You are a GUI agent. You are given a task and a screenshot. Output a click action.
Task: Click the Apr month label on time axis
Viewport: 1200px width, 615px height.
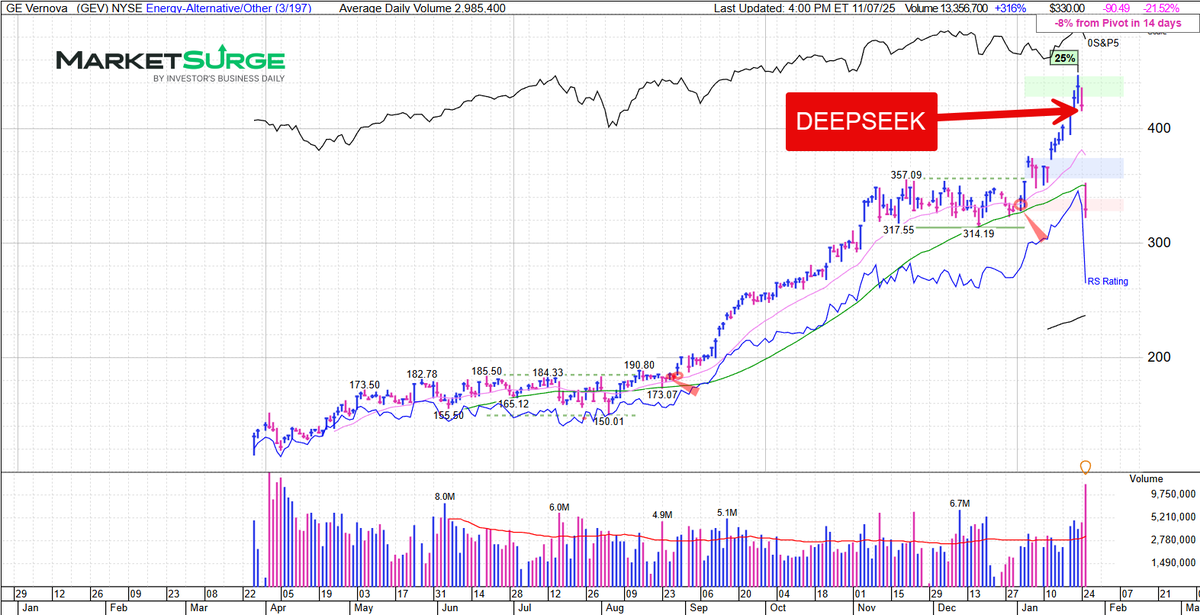[x=278, y=607]
